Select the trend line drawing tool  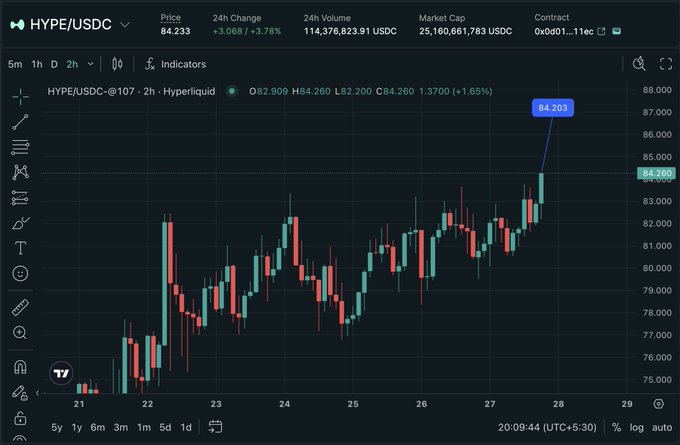(x=20, y=122)
